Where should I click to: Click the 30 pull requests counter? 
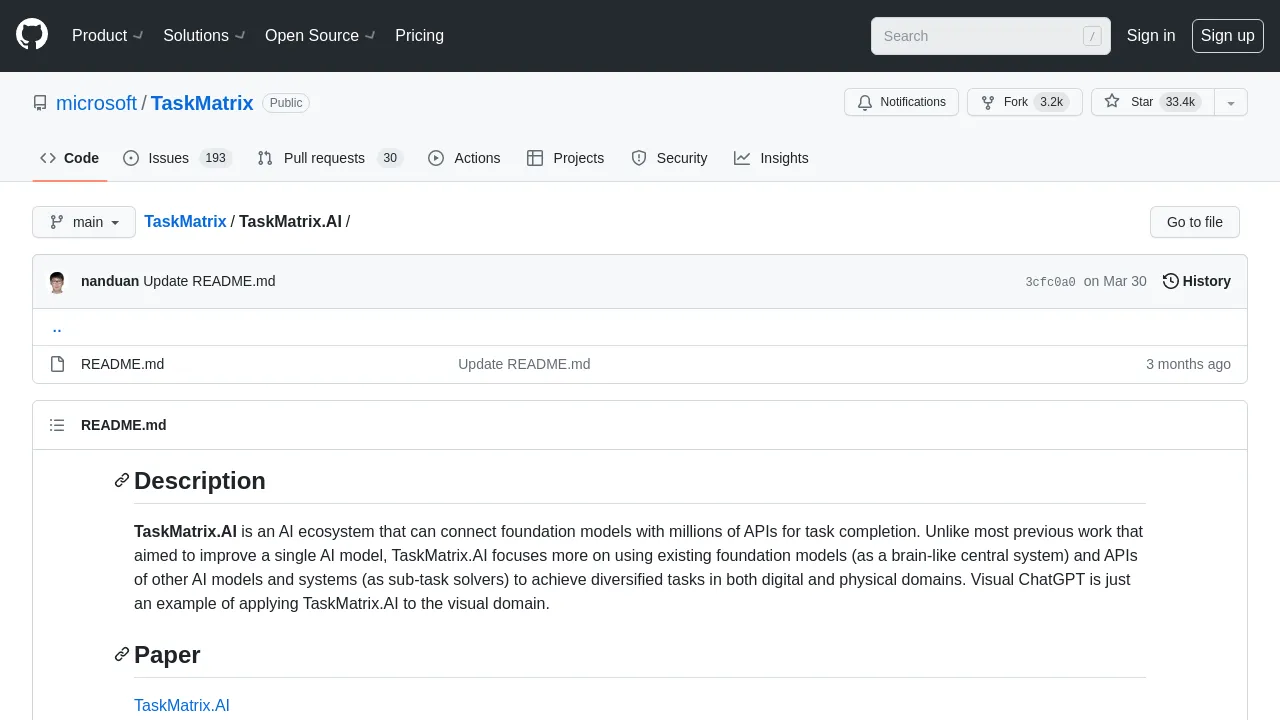pos(390,158)
